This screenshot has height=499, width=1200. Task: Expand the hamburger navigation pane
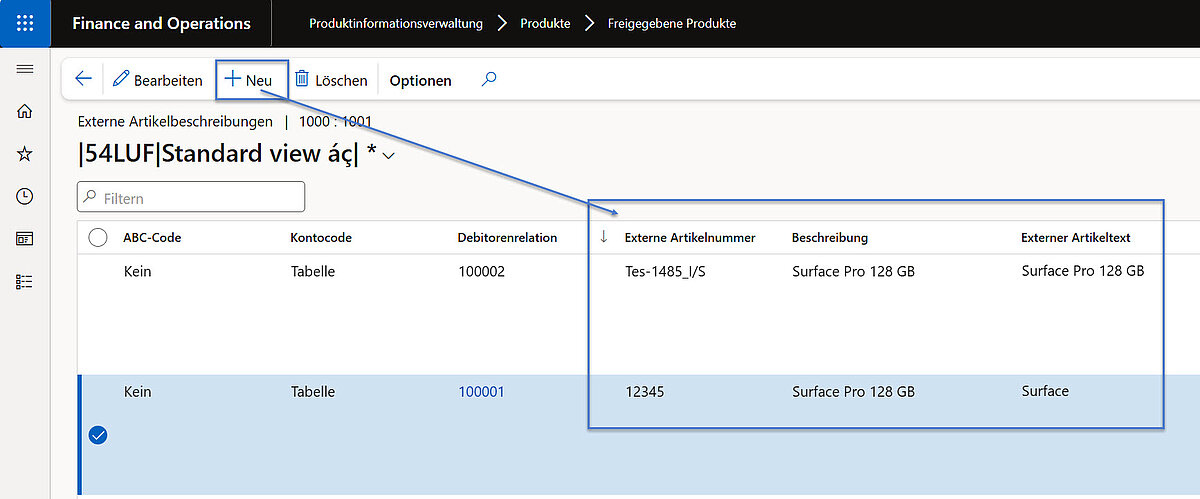coord(25,69)
